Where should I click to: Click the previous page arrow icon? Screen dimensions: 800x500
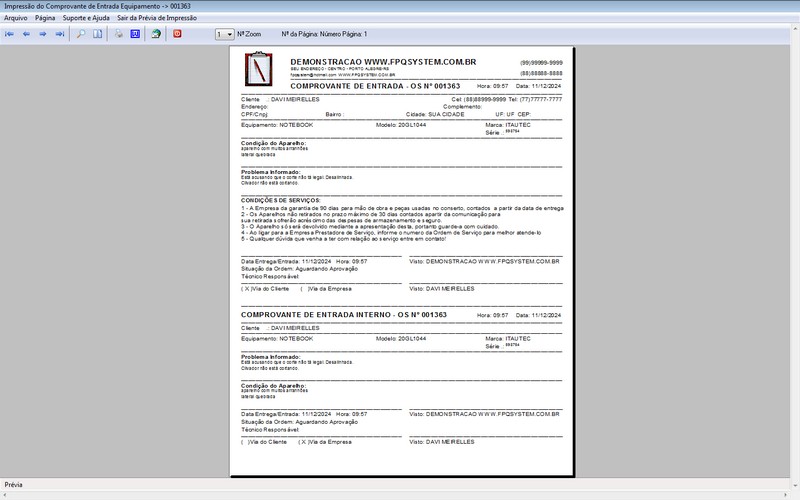(26, 34)
